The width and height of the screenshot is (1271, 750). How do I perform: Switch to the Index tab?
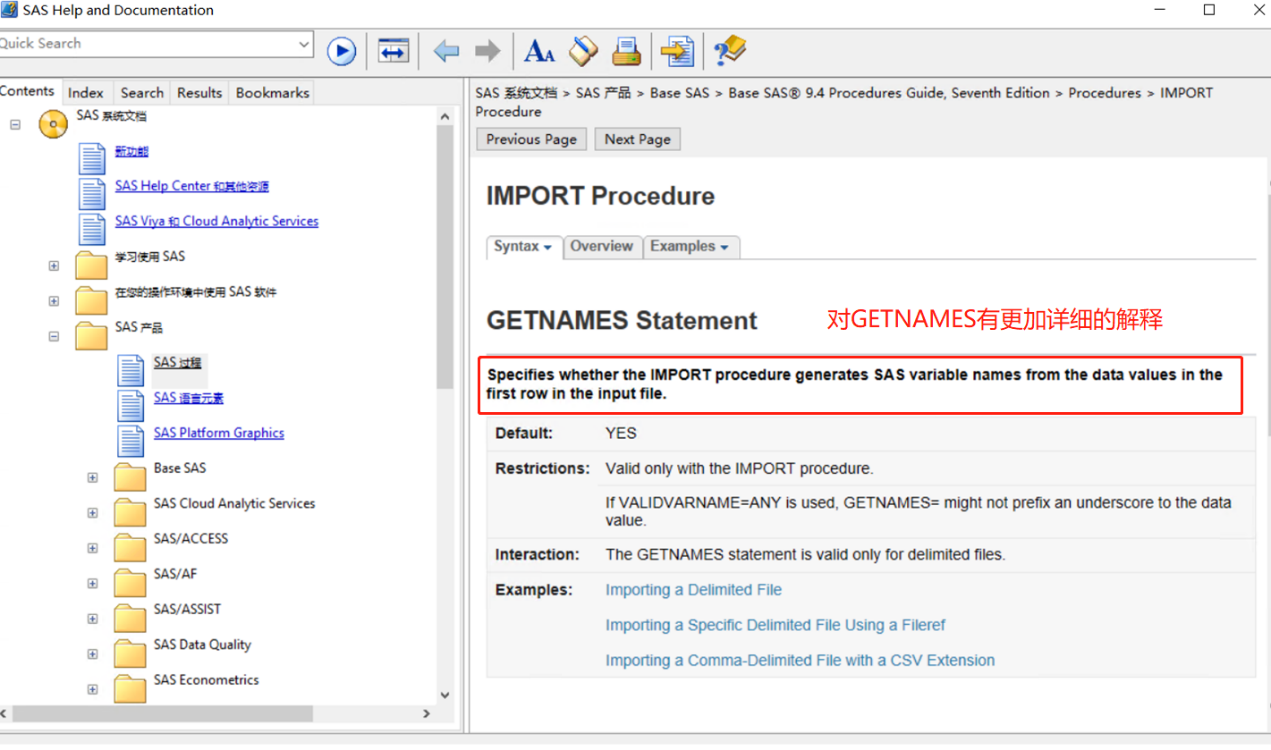point(86,92)
